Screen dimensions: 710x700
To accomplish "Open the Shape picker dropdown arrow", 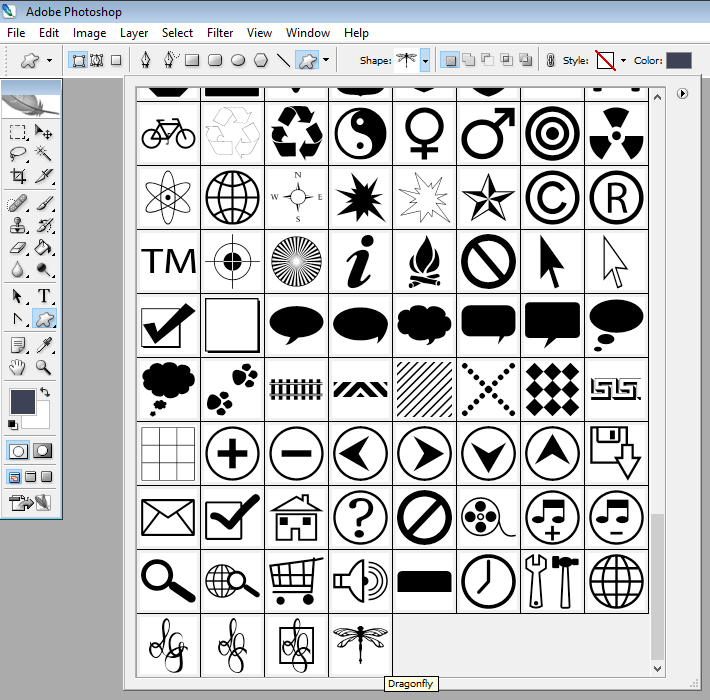I will click(425, 60).
